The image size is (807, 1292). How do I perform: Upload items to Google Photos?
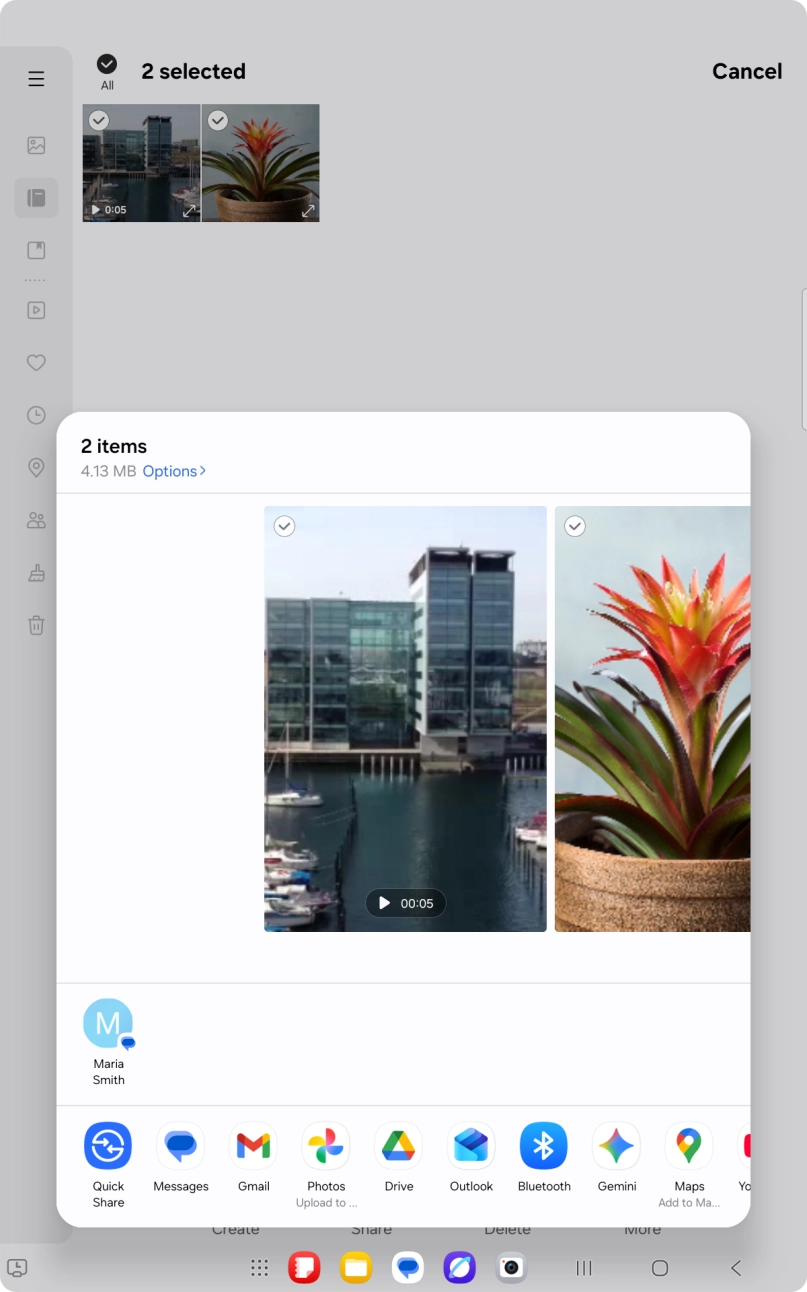(326, 1146)
